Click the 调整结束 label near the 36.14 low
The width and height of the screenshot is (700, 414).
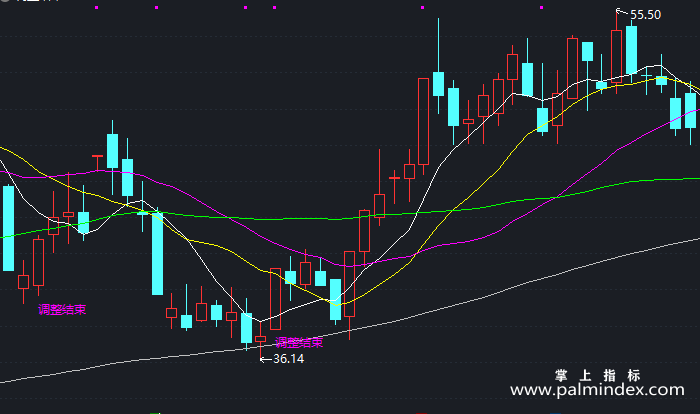coord(299,343)
